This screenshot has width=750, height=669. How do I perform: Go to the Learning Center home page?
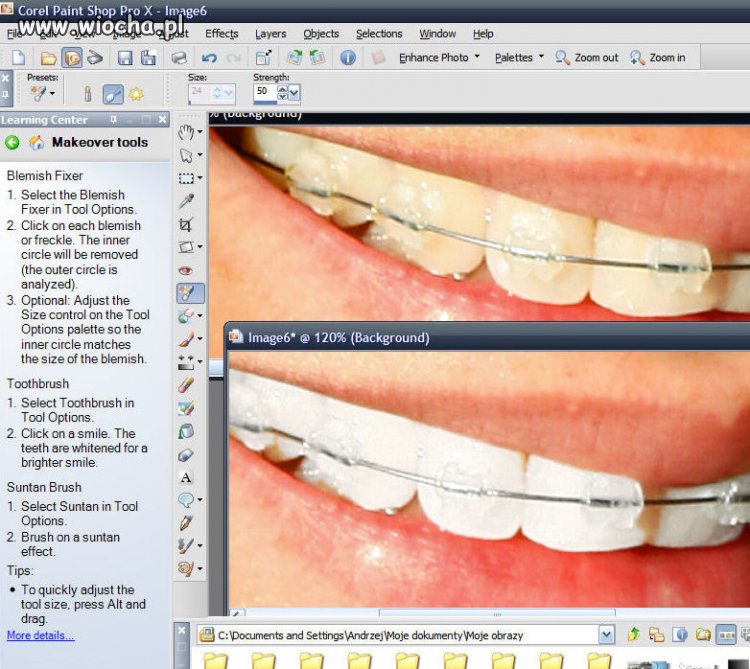[36, 143]
